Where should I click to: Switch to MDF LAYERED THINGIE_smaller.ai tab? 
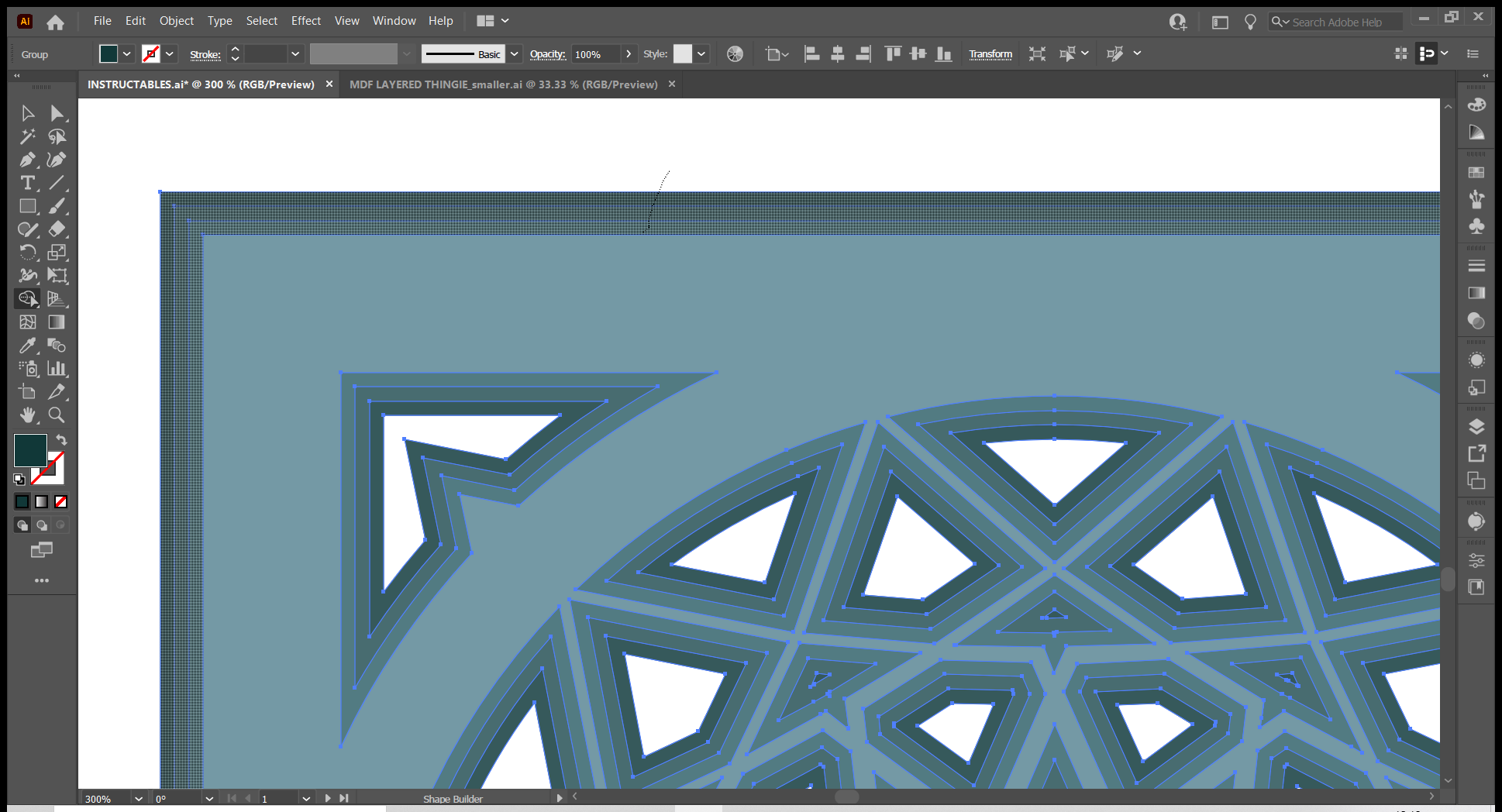(x=503, y=84)
